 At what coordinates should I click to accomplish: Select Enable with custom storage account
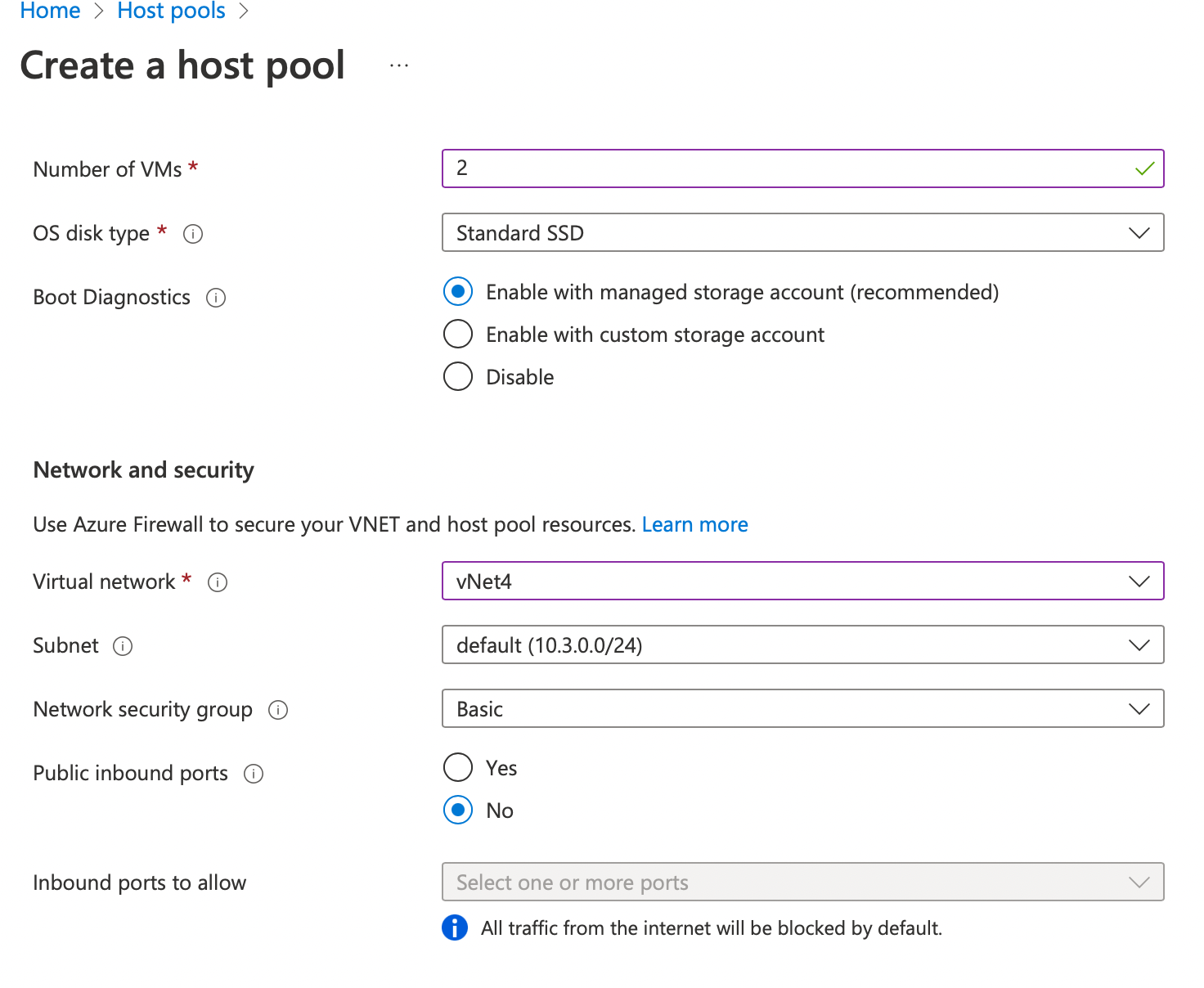458,334
